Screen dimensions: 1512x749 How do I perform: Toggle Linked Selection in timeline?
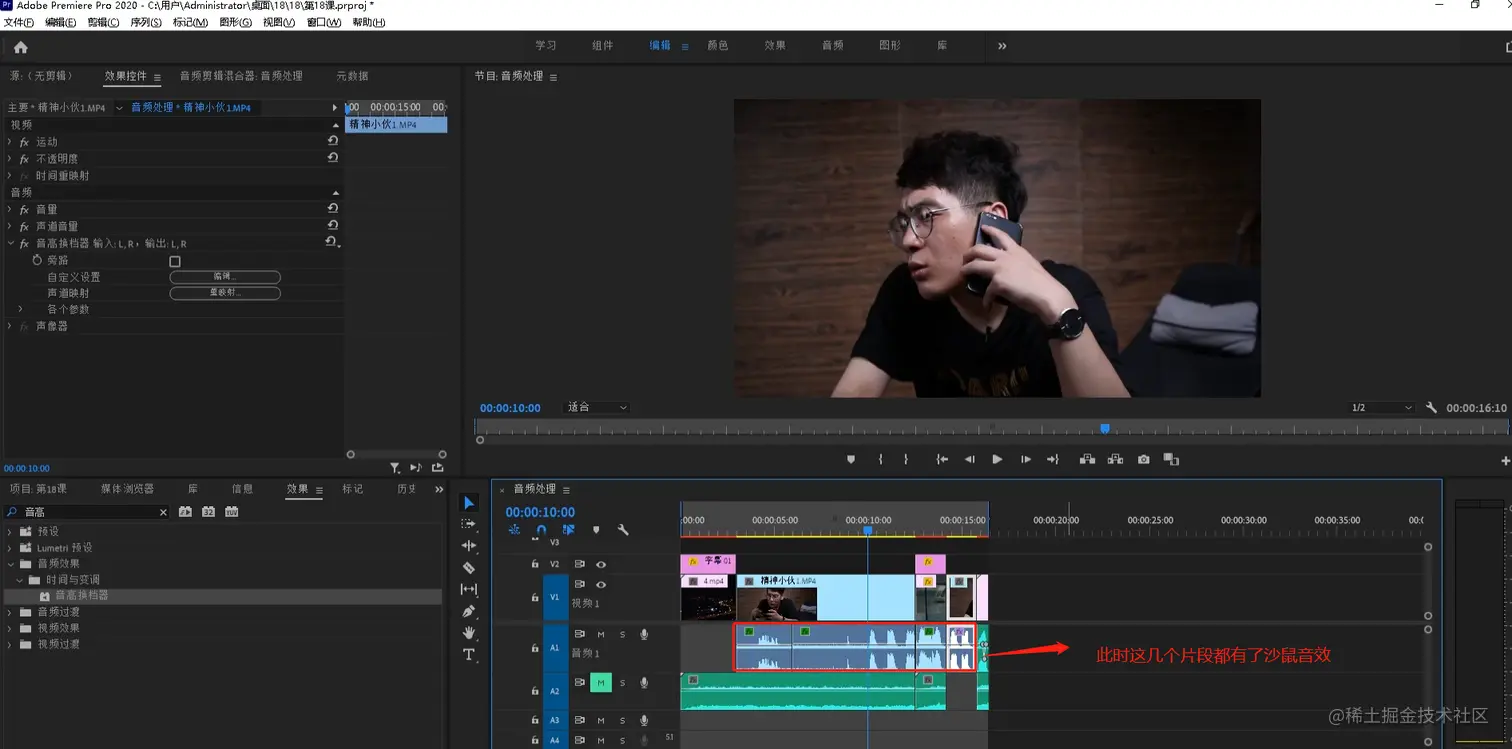pos(568,530)
